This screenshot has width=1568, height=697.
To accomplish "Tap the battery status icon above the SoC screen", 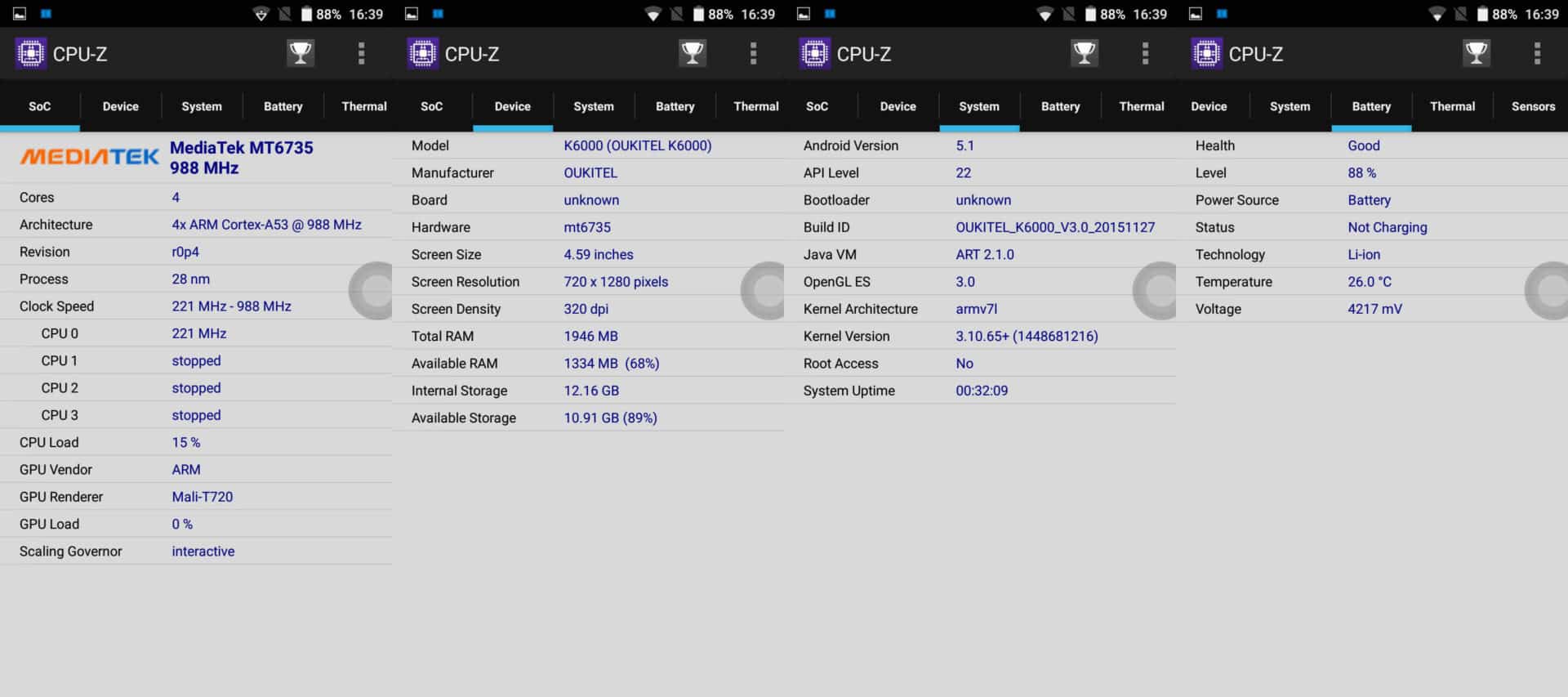I will coord(306,14).
